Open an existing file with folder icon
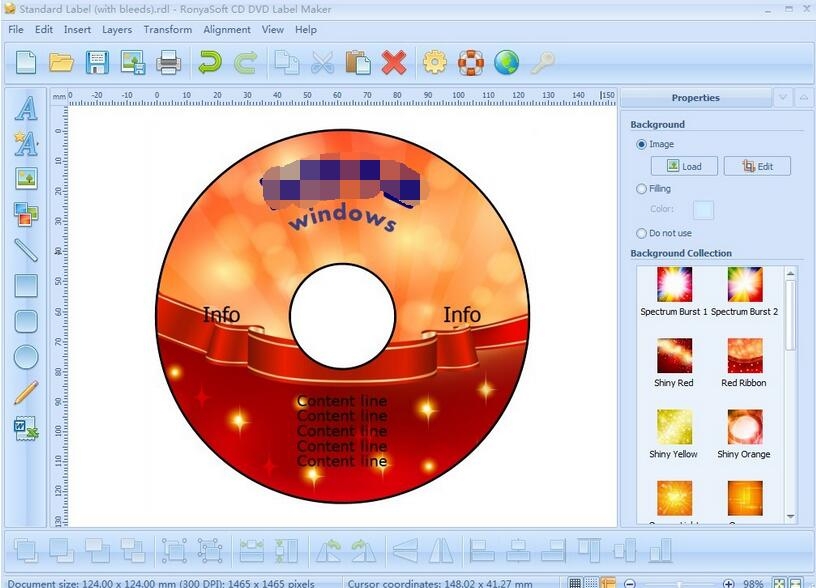Screen dimensions: 816x588 pyautogui.click(x=61, y=63)
